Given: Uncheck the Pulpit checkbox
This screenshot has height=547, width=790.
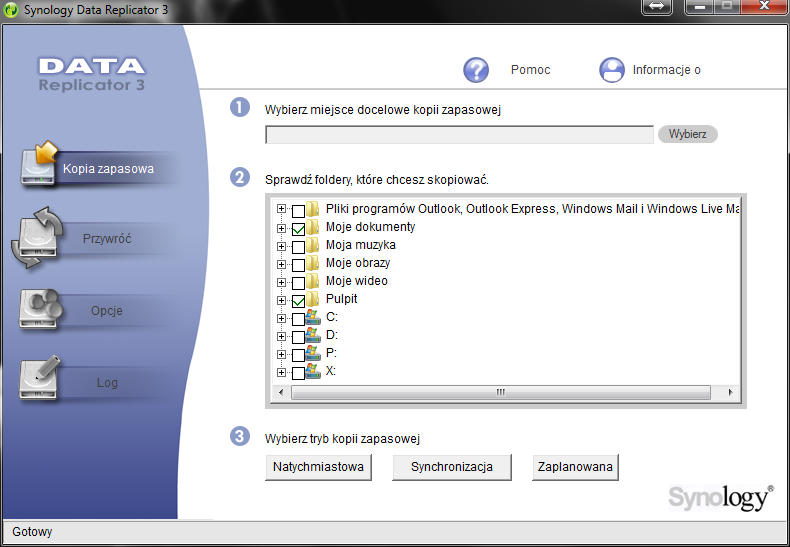Looking at the screenshot, I should [x=298, y=301].
